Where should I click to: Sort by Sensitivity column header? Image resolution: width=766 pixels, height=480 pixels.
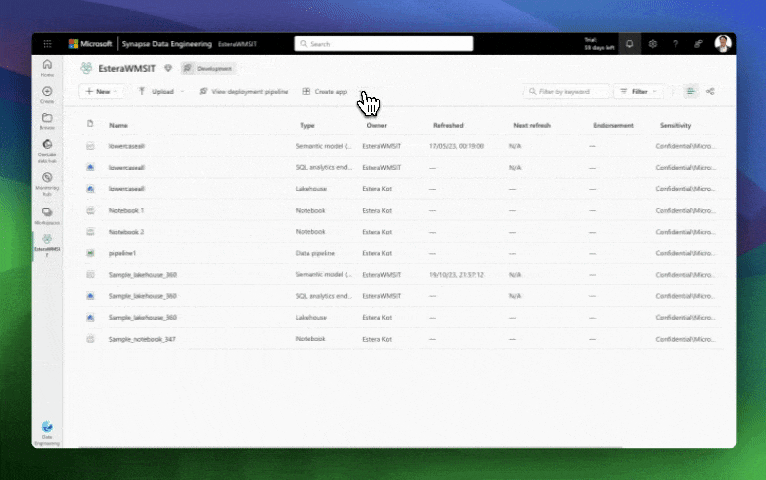point(675,125)
